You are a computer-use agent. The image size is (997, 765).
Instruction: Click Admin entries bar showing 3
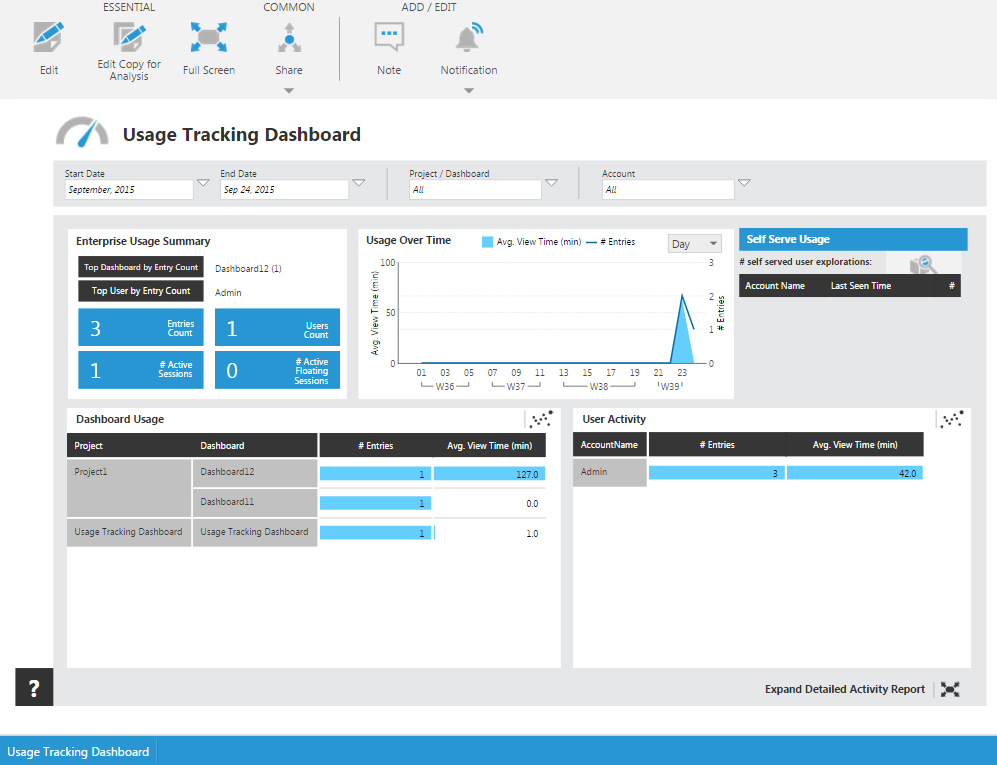pos(717,472)
